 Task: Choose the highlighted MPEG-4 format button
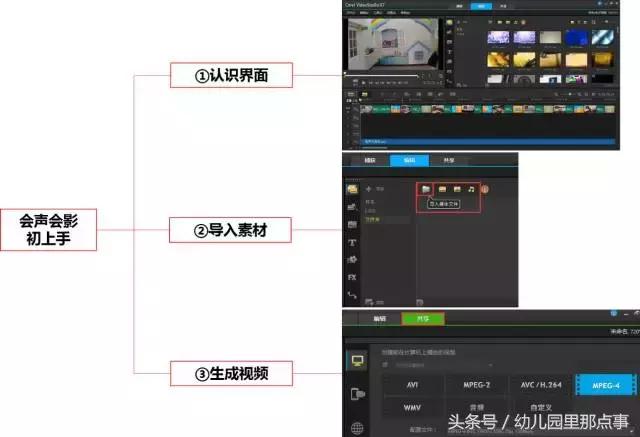(606, 385)
